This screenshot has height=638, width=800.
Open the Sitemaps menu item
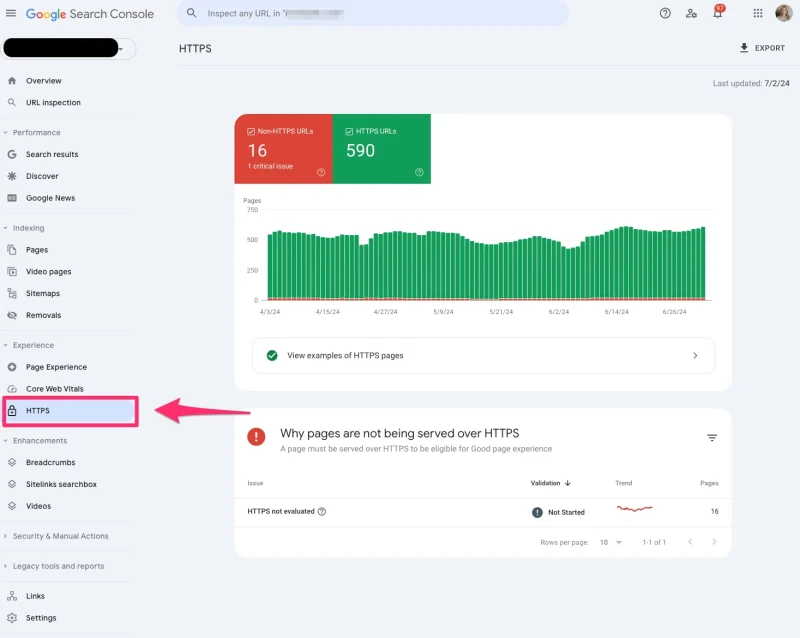click(x=43, y=293)
